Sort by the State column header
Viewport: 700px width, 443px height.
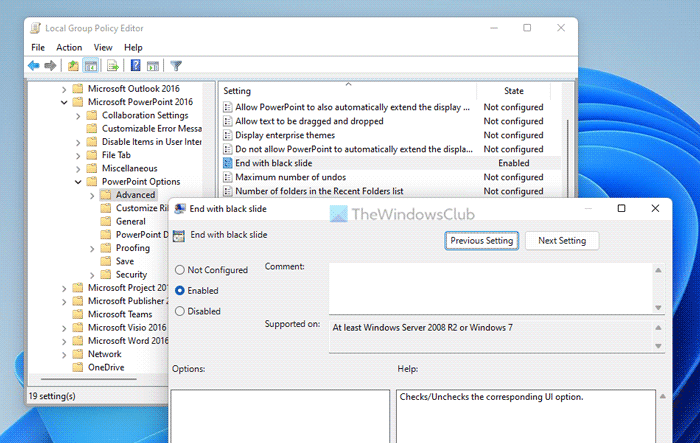(x=513, y=91)
